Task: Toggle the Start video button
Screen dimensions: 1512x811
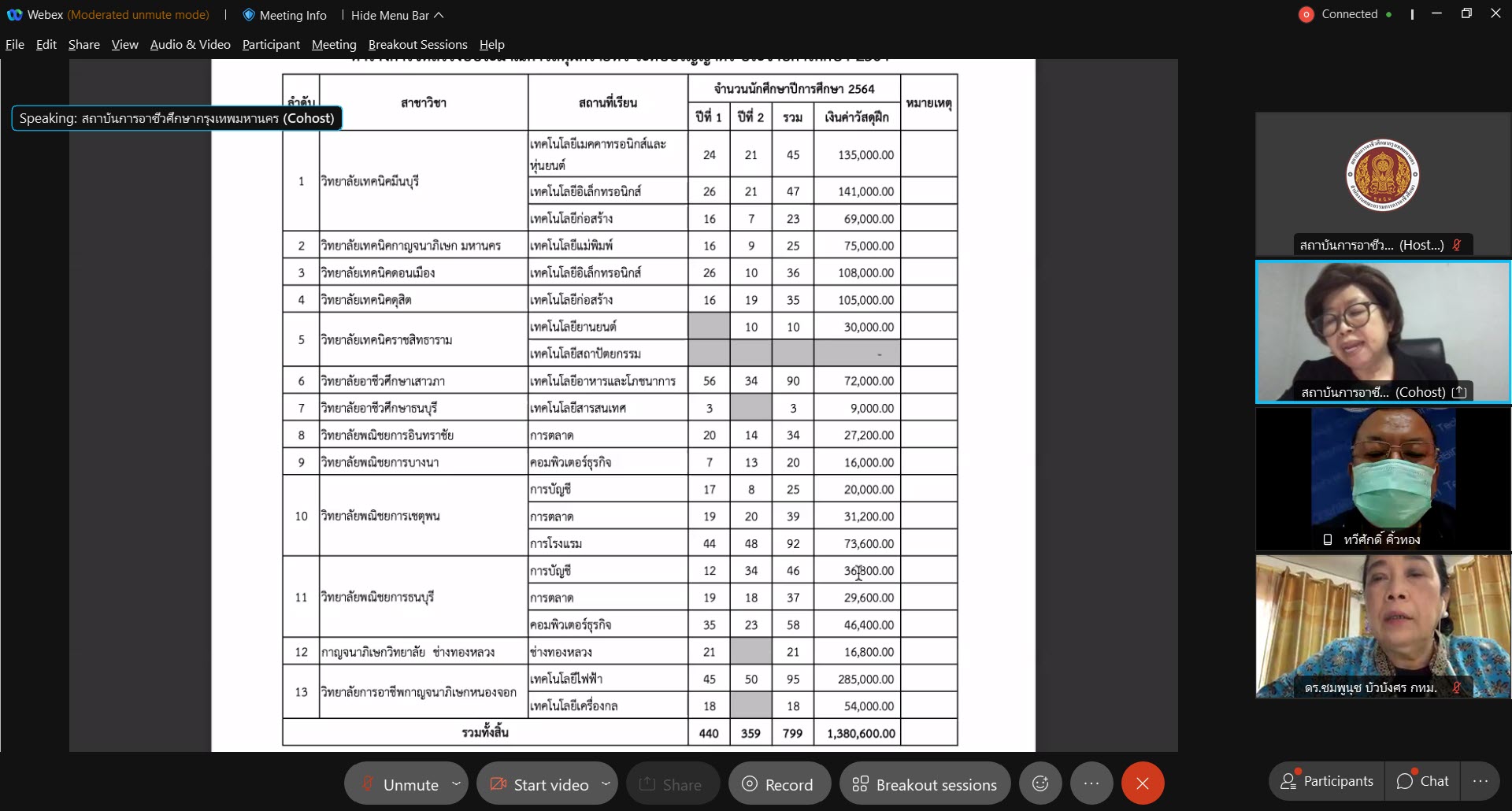Action: click(x=539, y=783)
